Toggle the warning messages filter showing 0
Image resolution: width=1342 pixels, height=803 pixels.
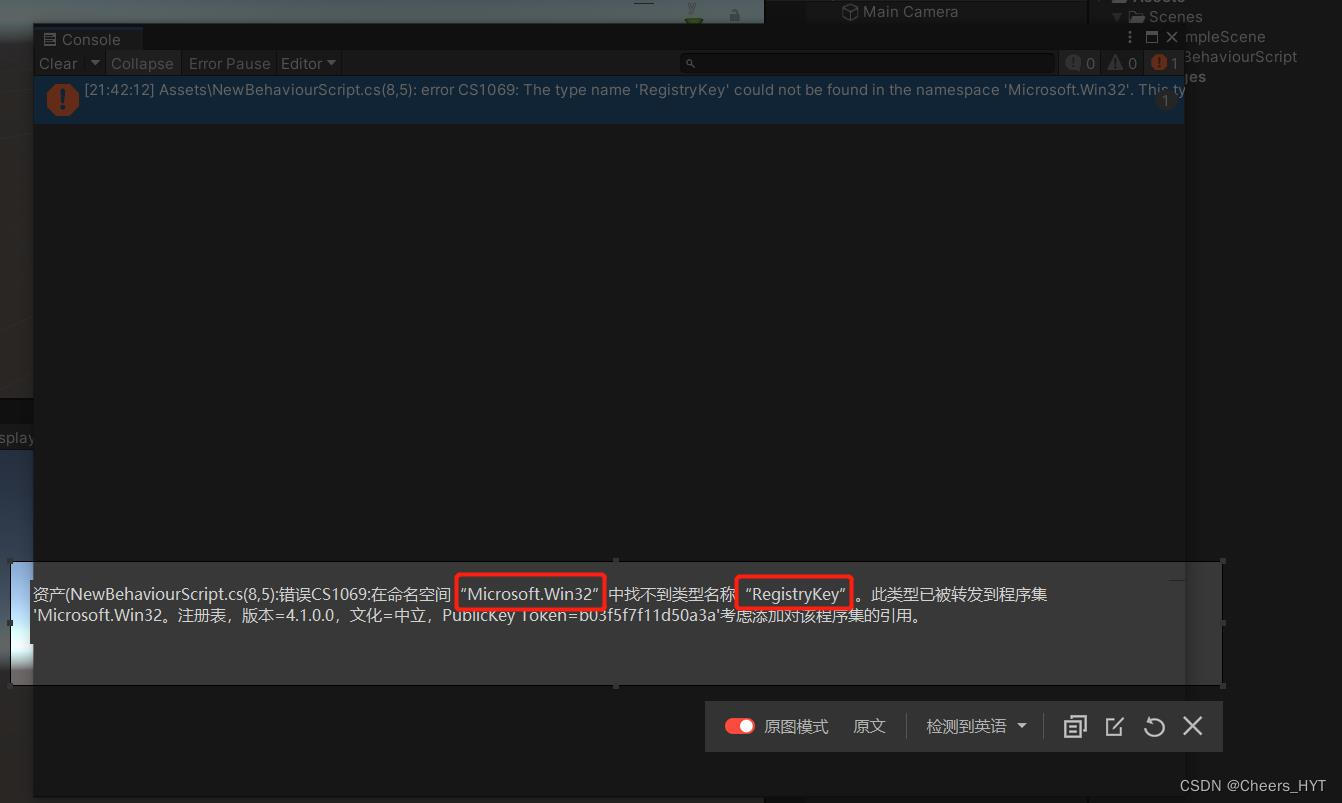(1121, 62)
